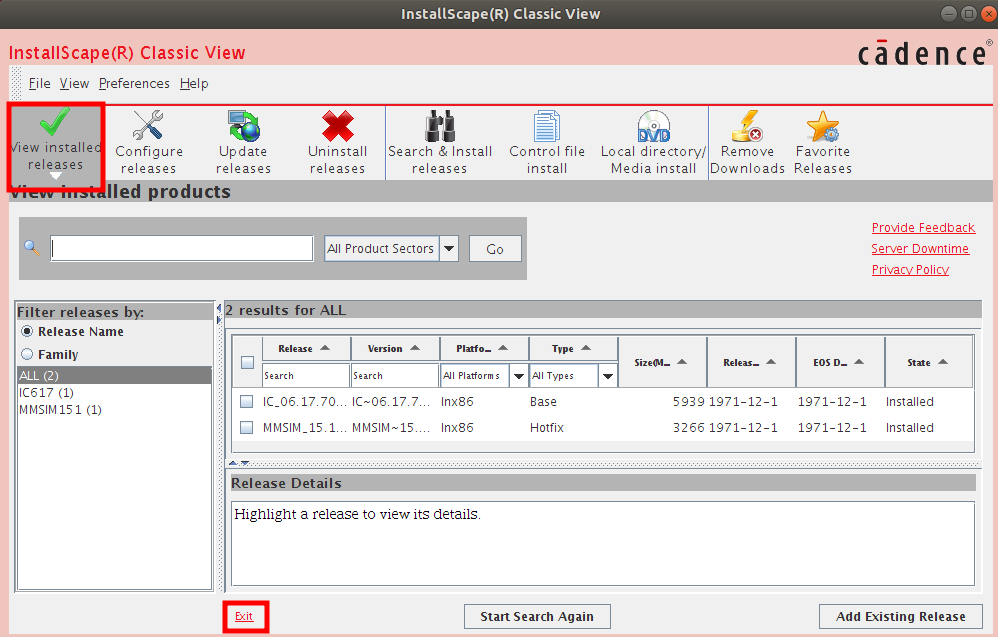998x637 pixels.
Task: Click the MMSIM~15 version cell
Action: [391, 428]
